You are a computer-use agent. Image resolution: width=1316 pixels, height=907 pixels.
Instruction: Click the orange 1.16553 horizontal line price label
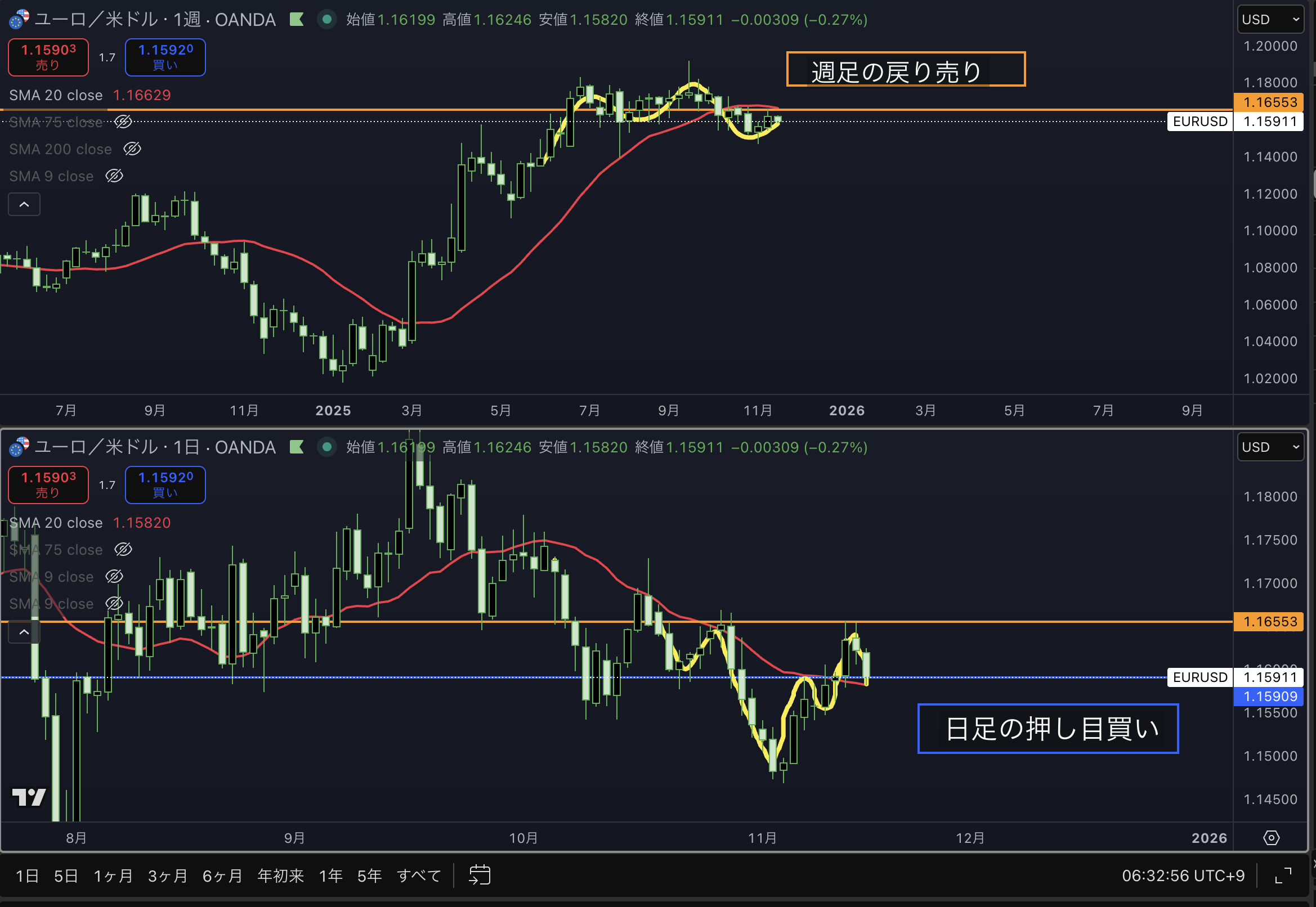[x=1269, y=102]
